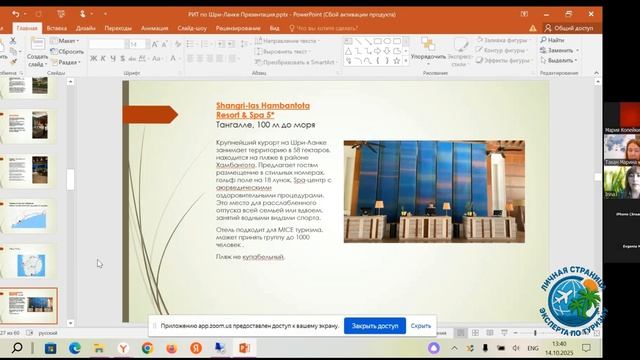
Task: Switch to the Дизайн tab
Action: 85,28
